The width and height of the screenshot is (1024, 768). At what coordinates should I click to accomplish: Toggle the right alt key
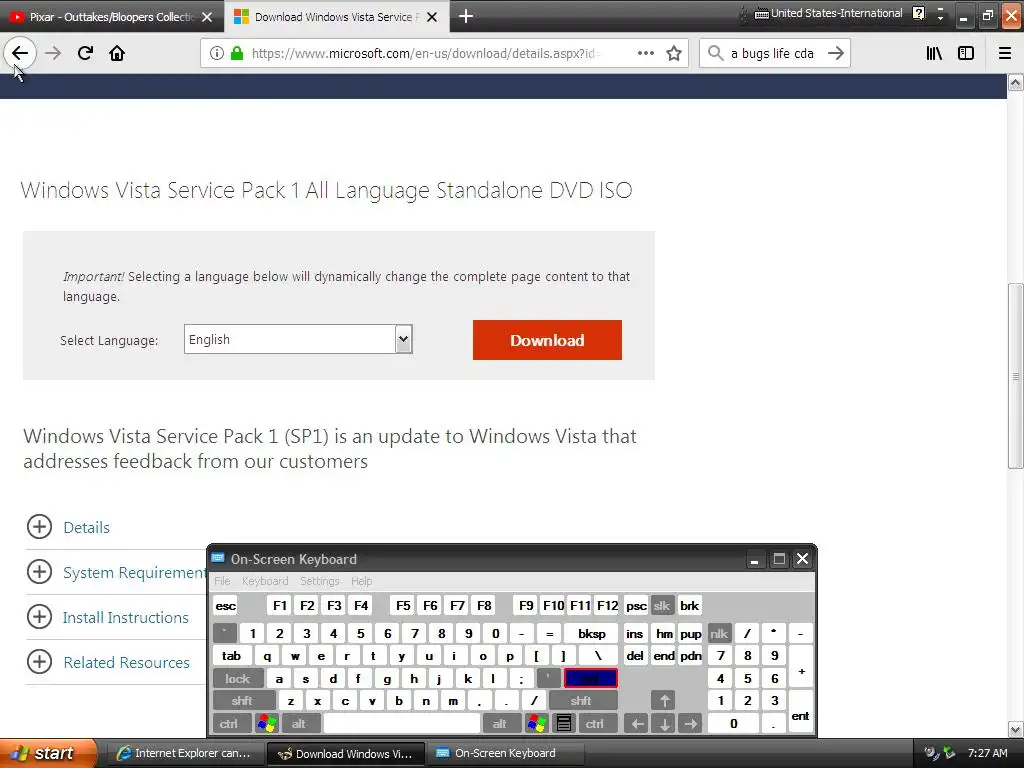tap(500, 723)
